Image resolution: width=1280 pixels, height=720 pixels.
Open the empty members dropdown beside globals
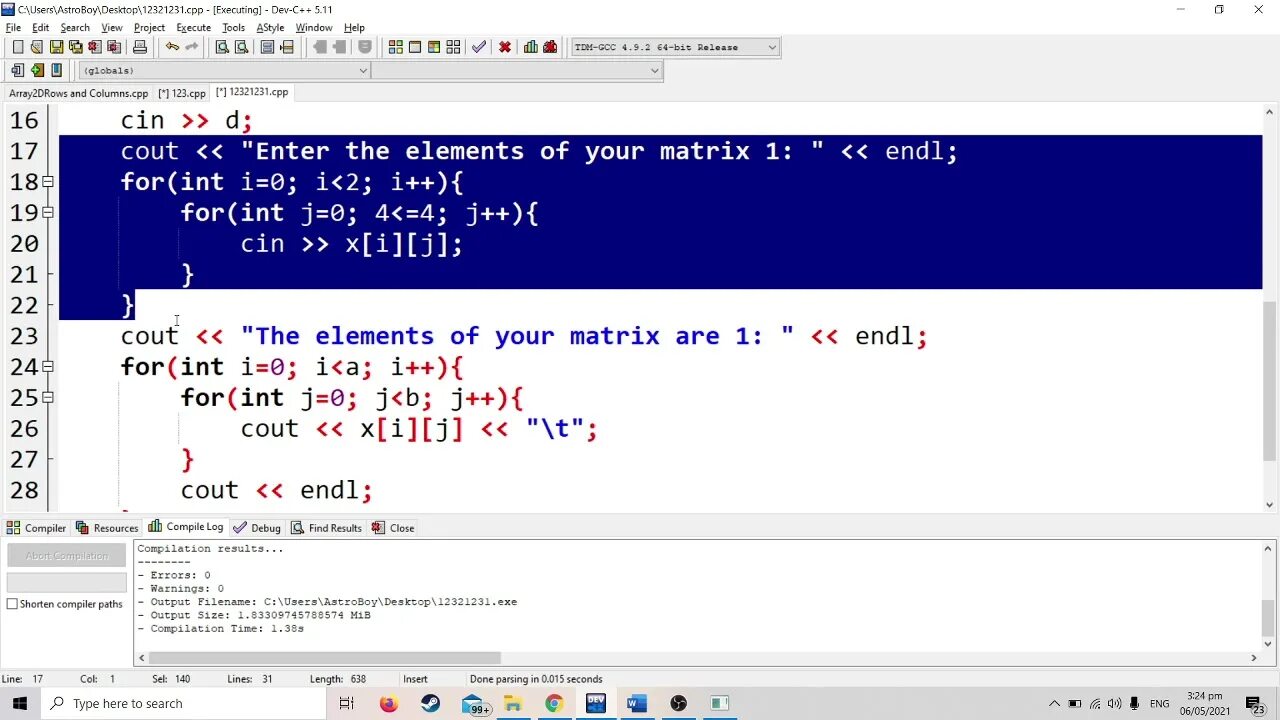point(517,70)
